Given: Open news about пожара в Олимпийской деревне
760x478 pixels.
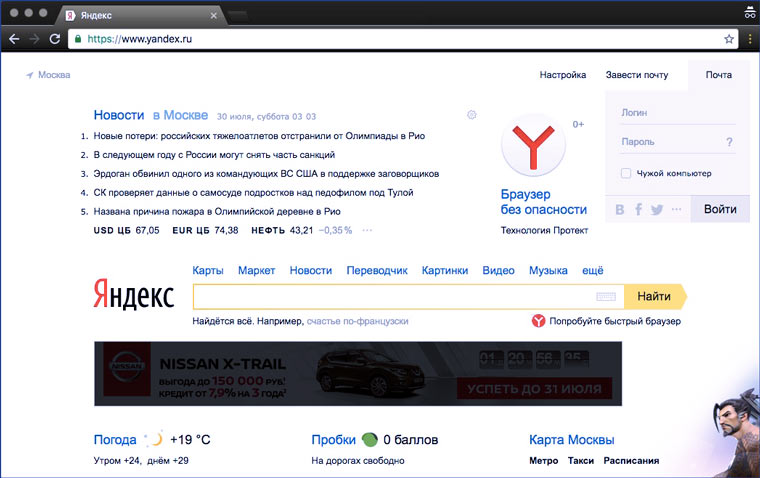Looking at the screenshot, I should coord(217,211).
